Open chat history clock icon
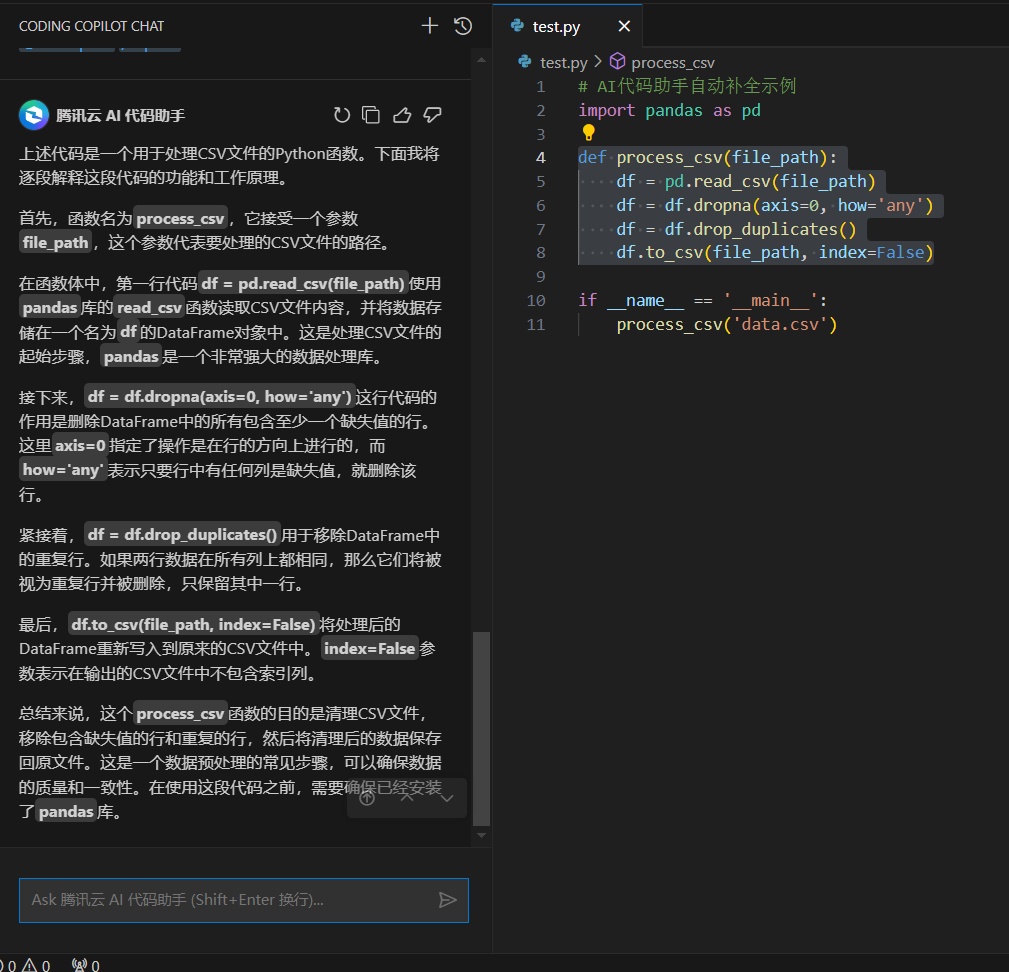The height and width of the screenshot is (972, 1009). [463, 26]
